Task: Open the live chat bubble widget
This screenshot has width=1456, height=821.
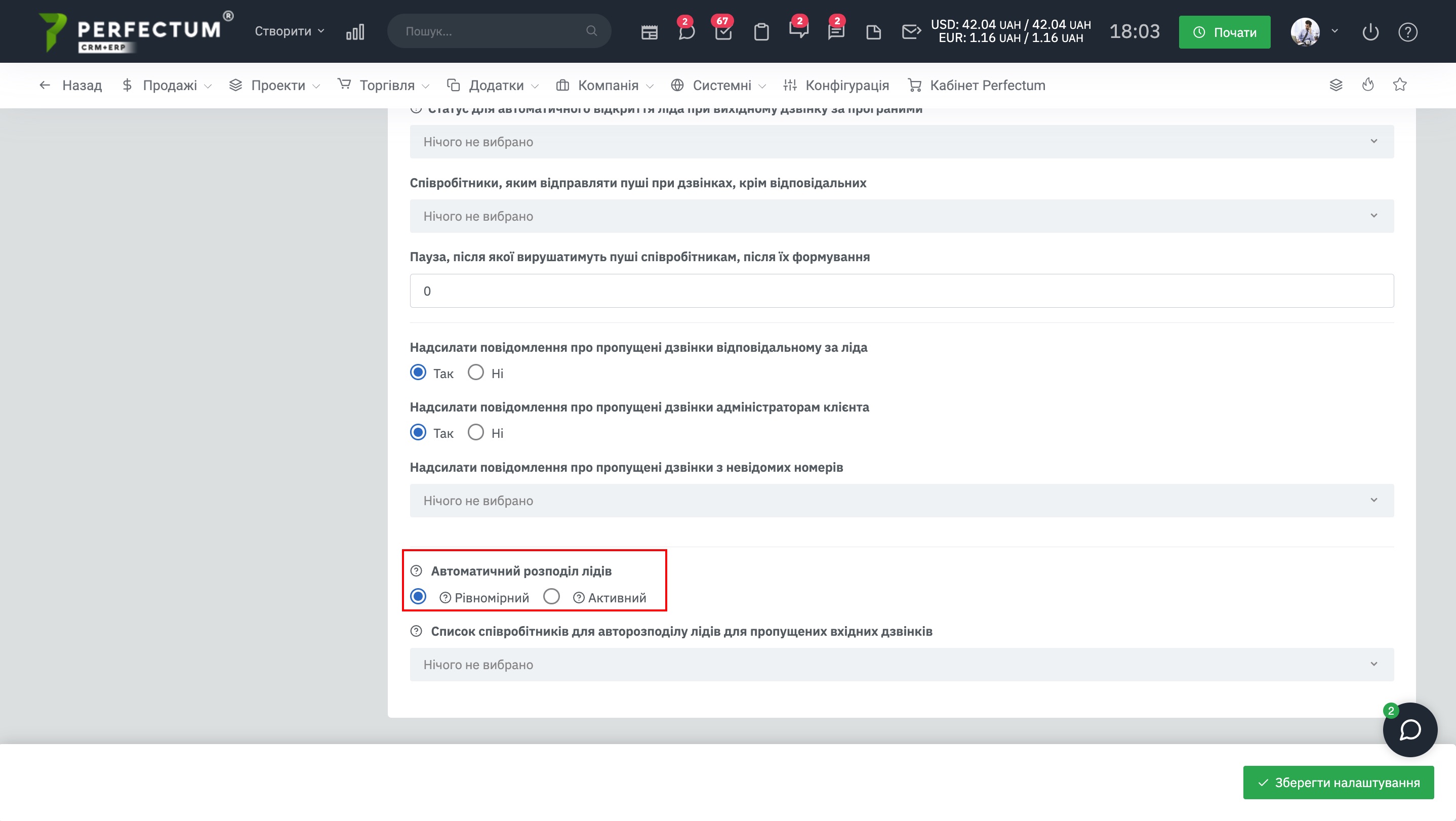Action: (1409, 729)
